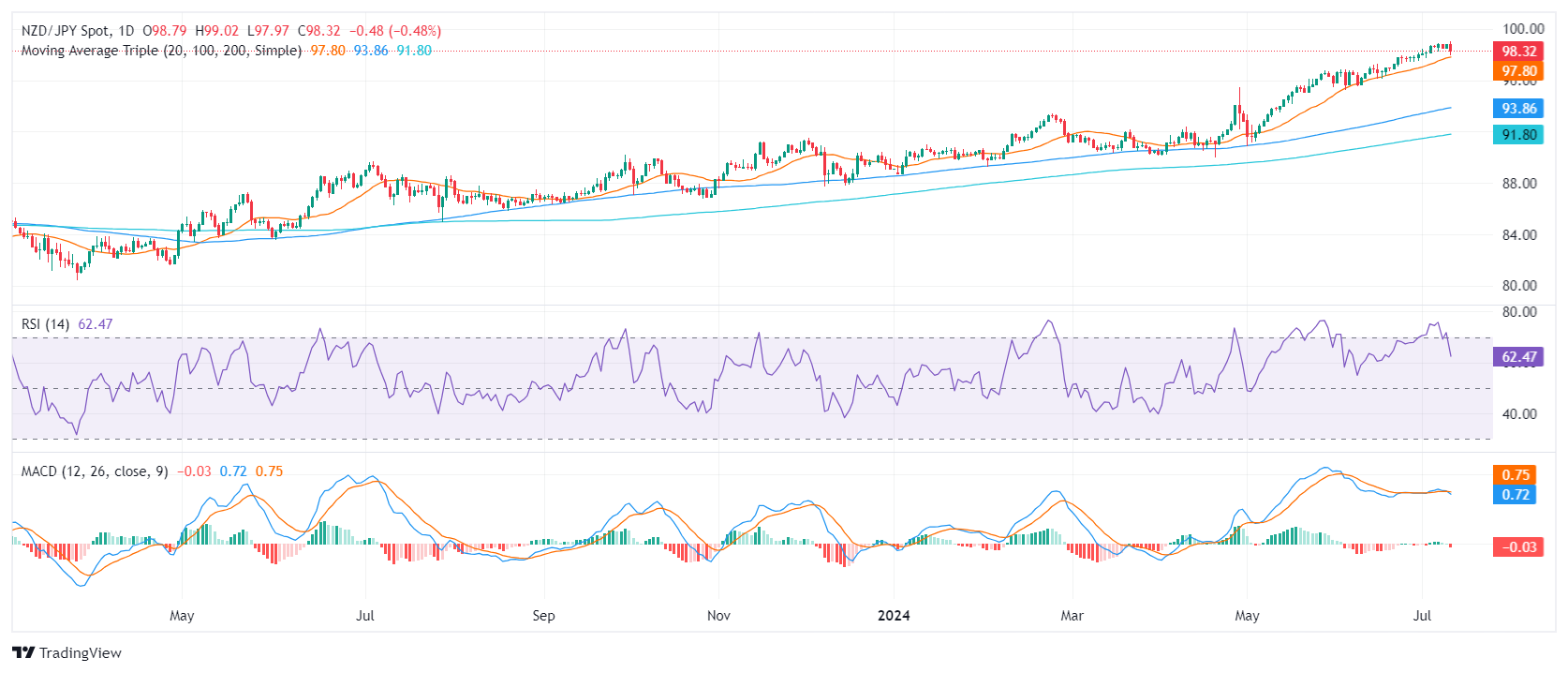
Task: Click the TradingView logo icon
Action: coord(23,652)
